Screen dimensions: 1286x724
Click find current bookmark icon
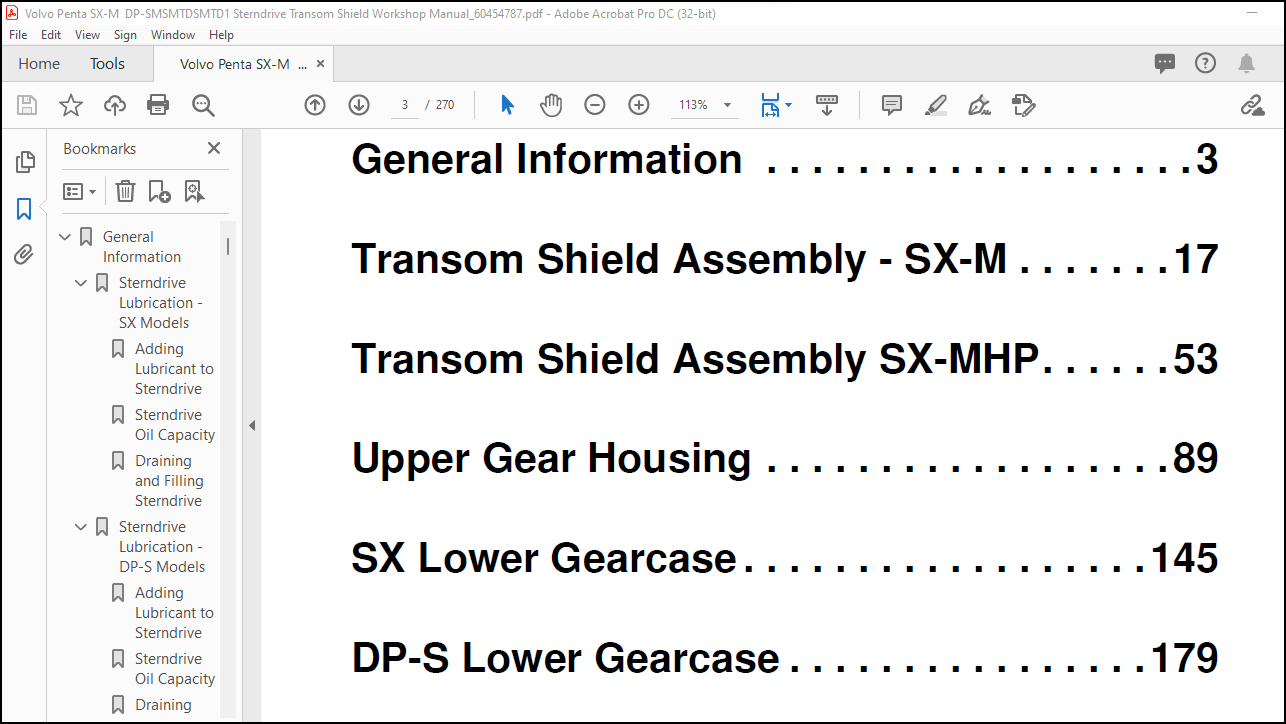(194, 191)
